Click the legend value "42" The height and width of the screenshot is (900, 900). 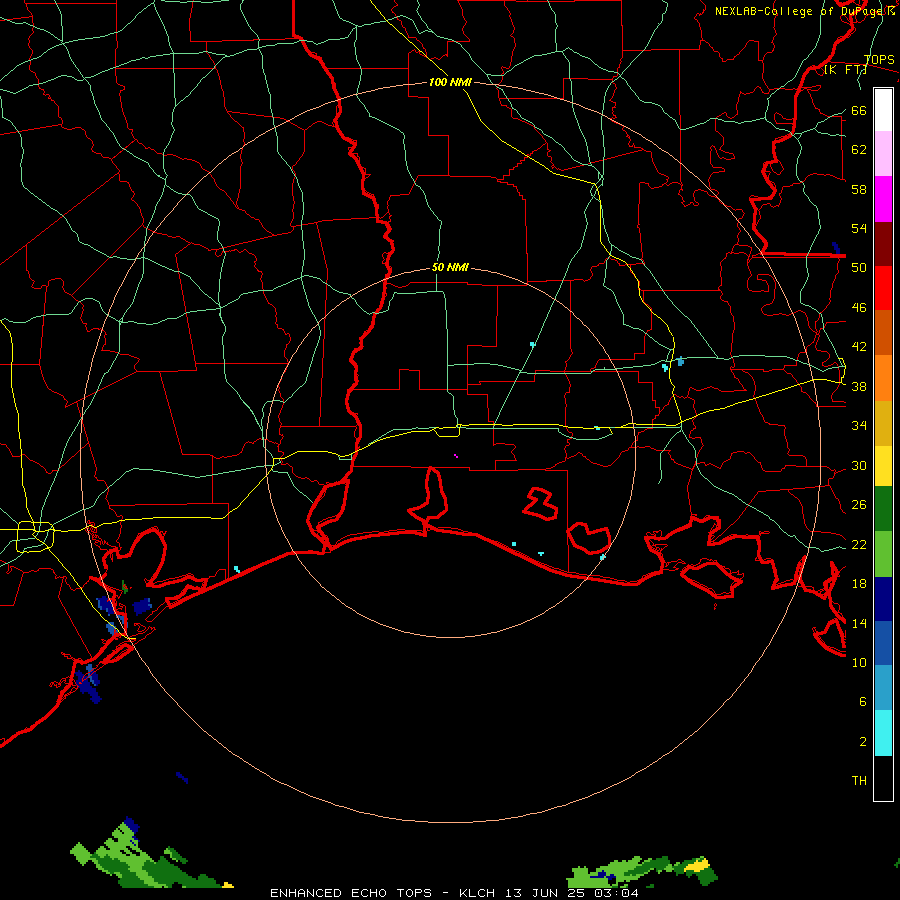pos(859,347)
